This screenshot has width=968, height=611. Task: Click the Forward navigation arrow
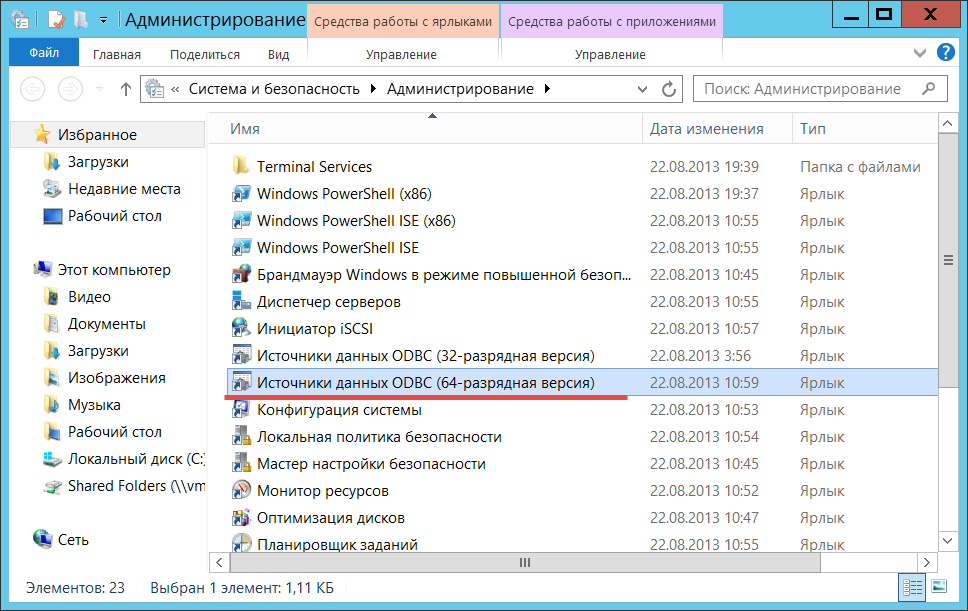point(70,89)
